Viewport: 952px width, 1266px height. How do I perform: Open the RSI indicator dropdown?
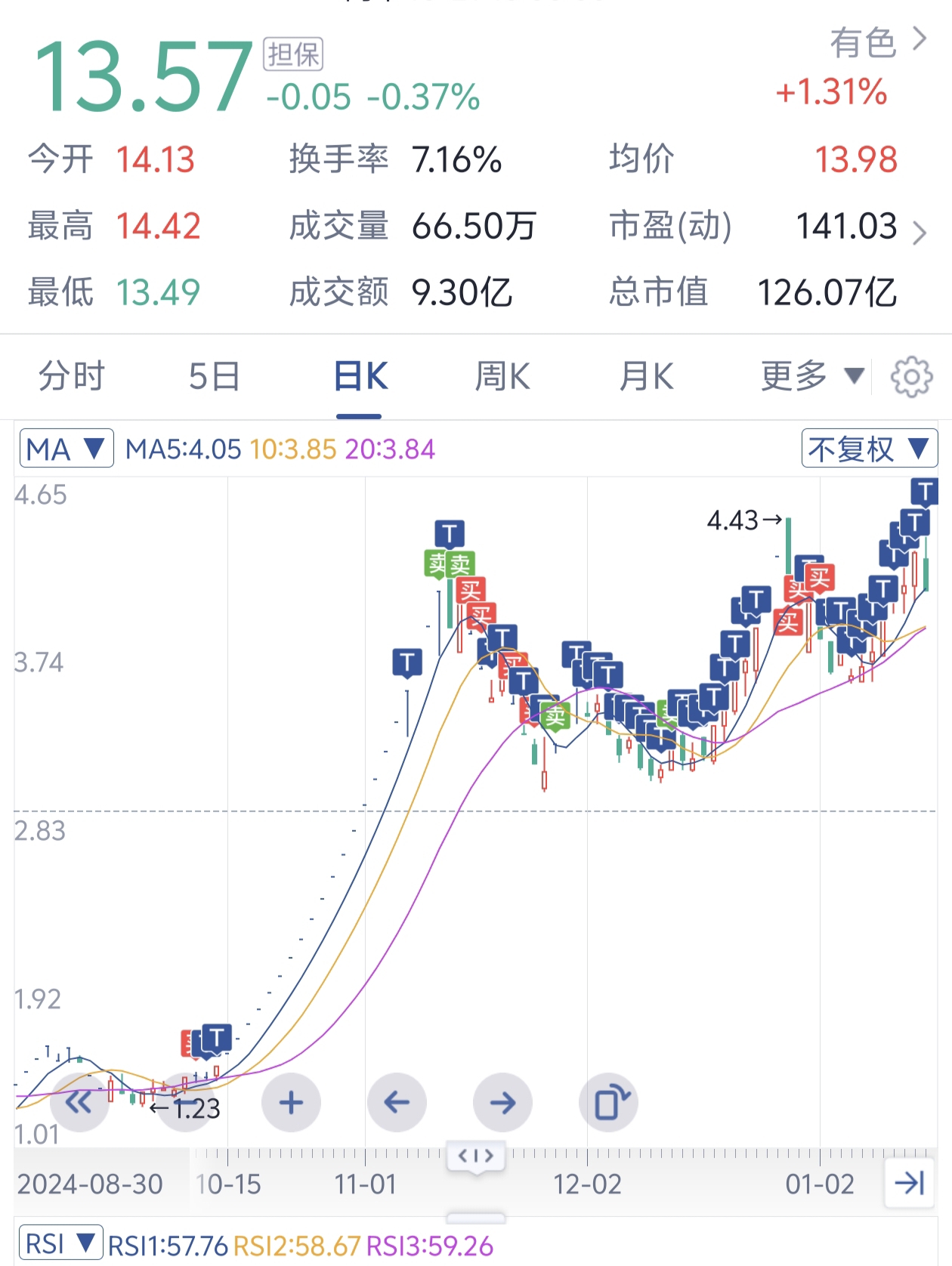click(x=60, y=1243)
